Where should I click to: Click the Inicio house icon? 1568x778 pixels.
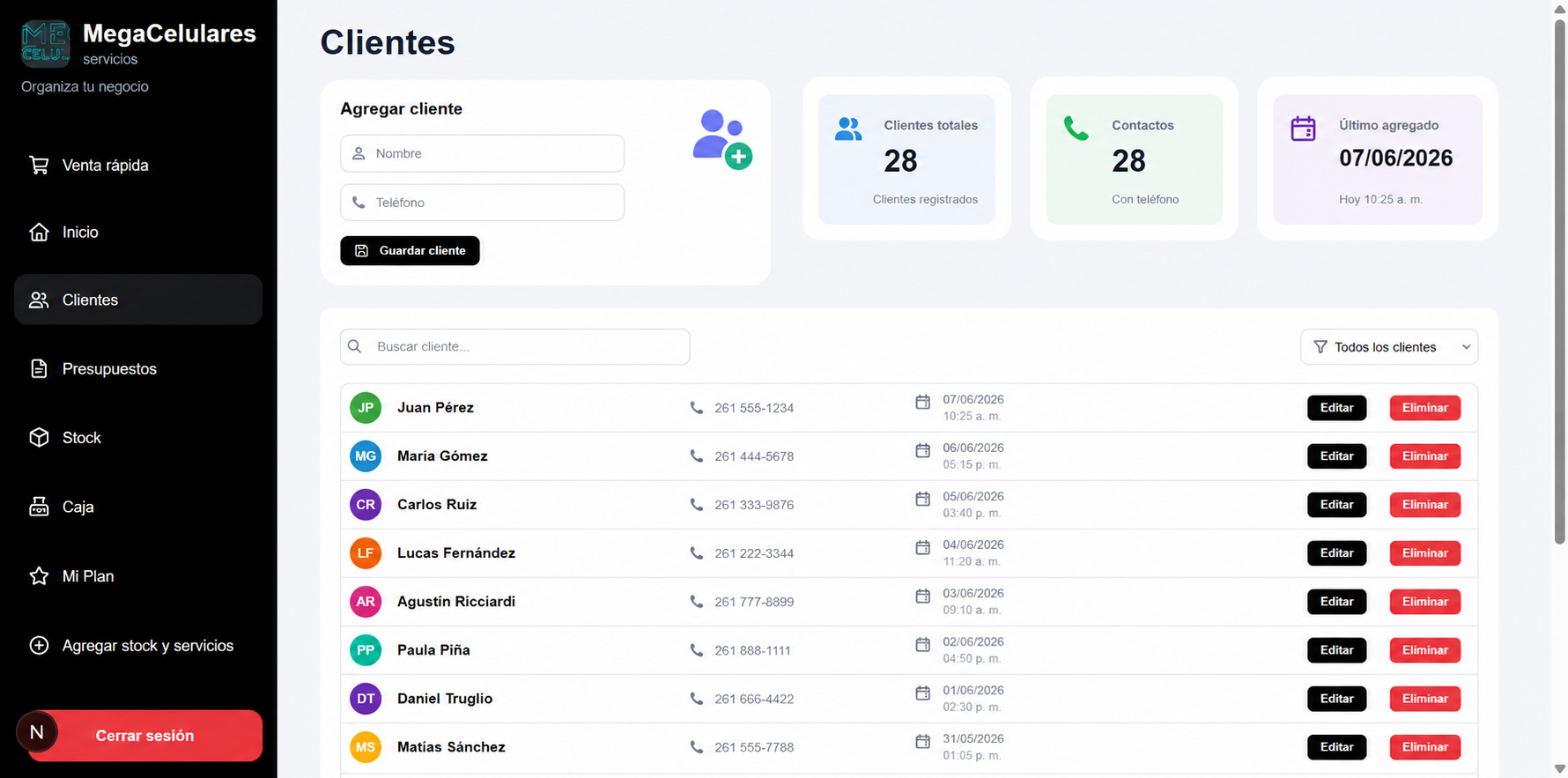pos(39,232)
